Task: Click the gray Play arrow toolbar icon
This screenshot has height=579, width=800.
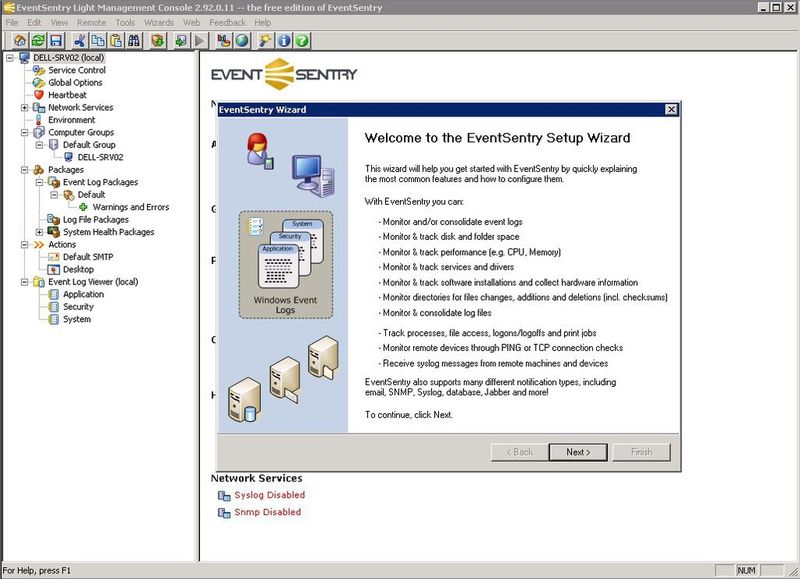Action: click(200, 40)
